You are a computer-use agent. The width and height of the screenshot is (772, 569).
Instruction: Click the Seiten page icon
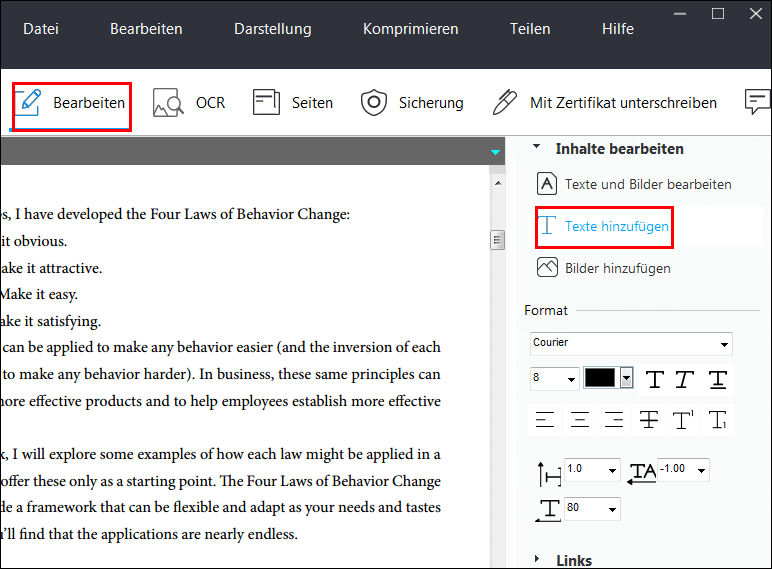point(266,102)
